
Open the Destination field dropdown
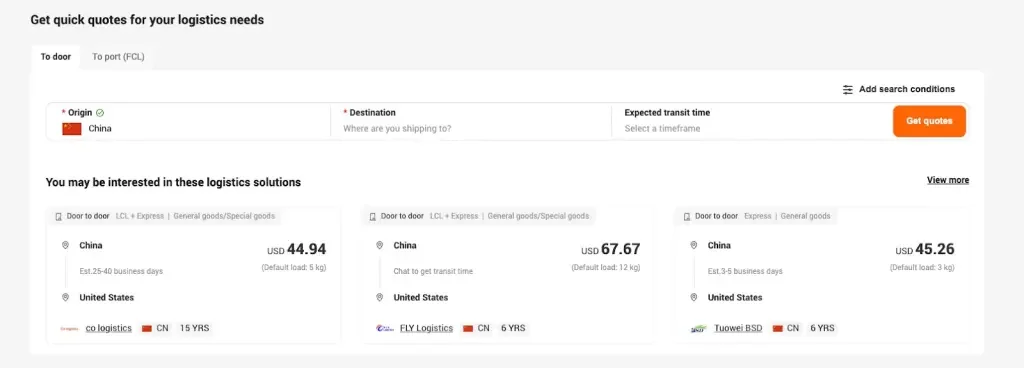[x=470, y=121]
